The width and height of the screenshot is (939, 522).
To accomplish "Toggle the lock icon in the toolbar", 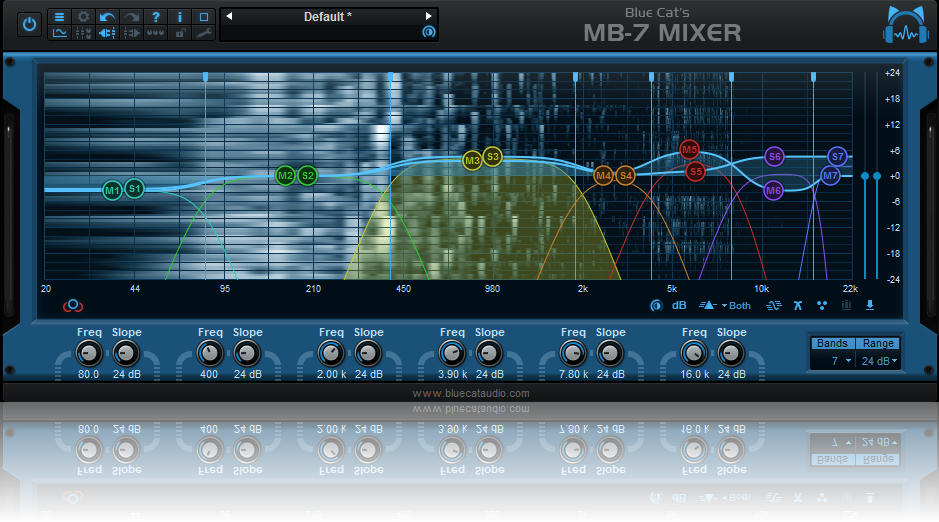I will [x=179, y=33].
